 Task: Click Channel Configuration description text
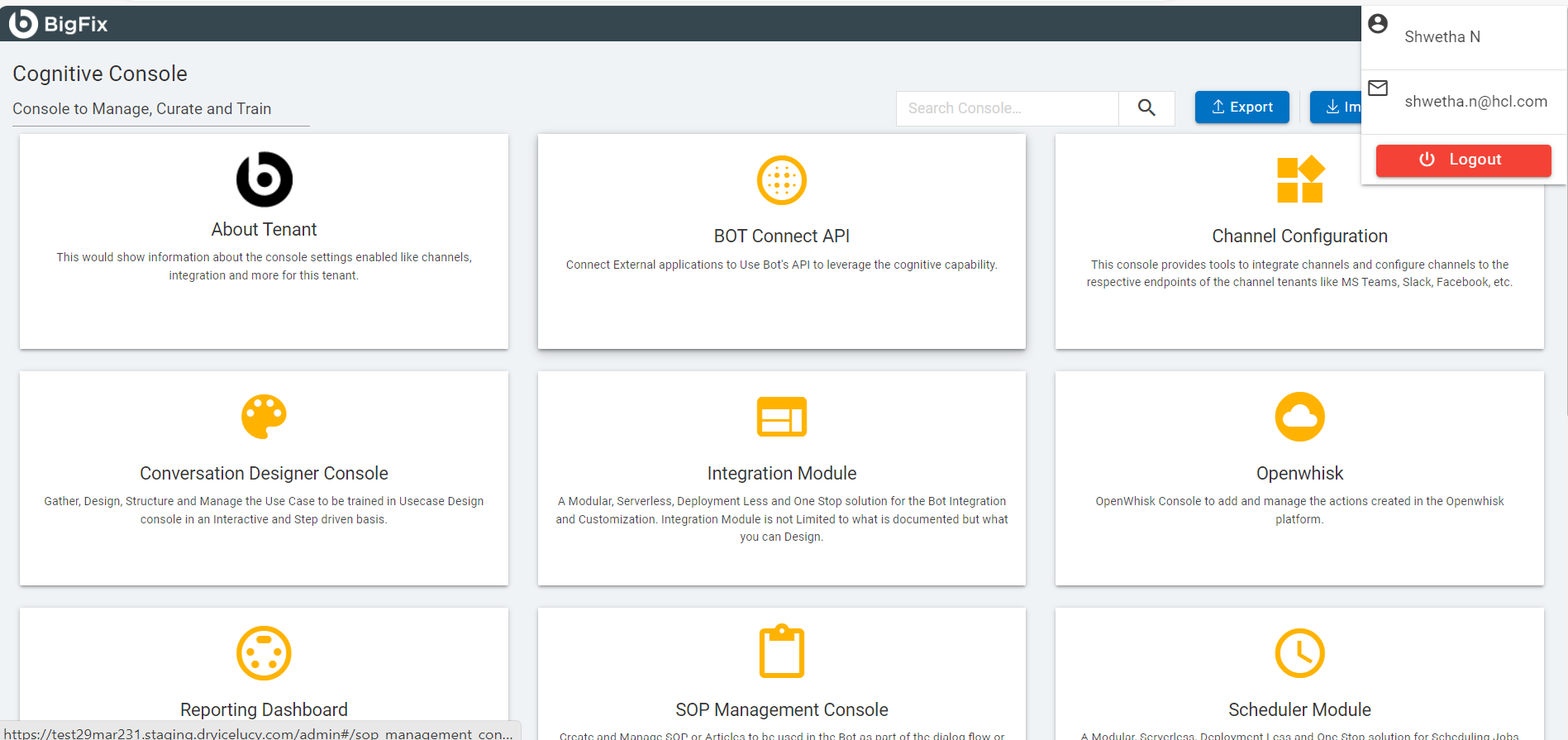(x=1300, y=273)
